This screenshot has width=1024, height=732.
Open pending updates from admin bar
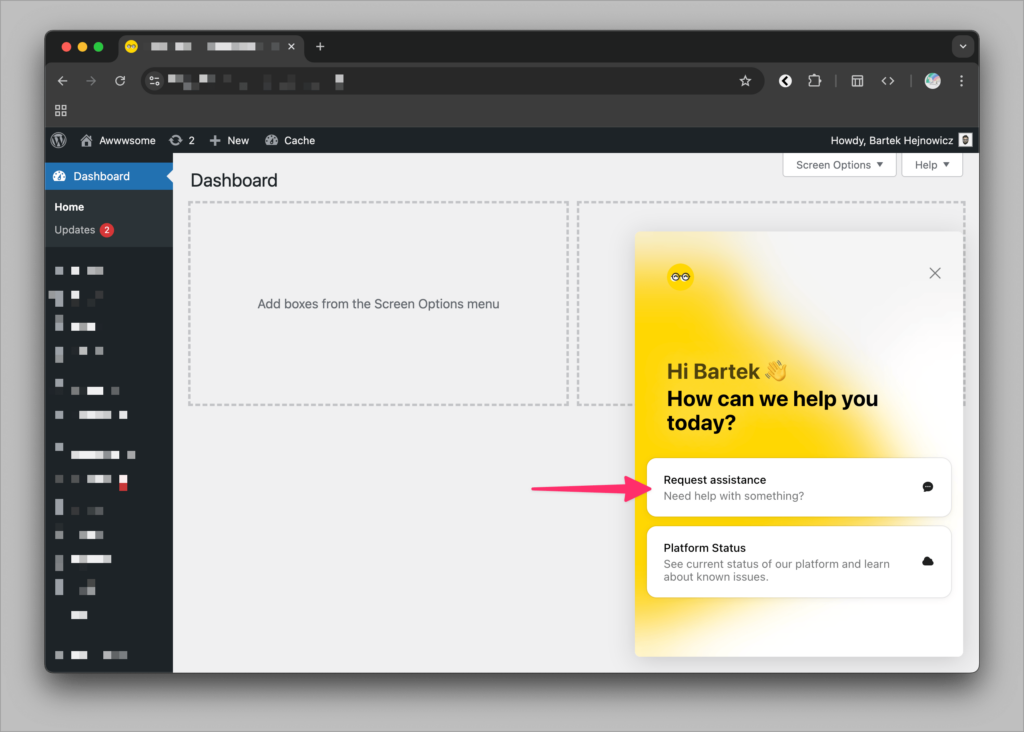[182, 141]
